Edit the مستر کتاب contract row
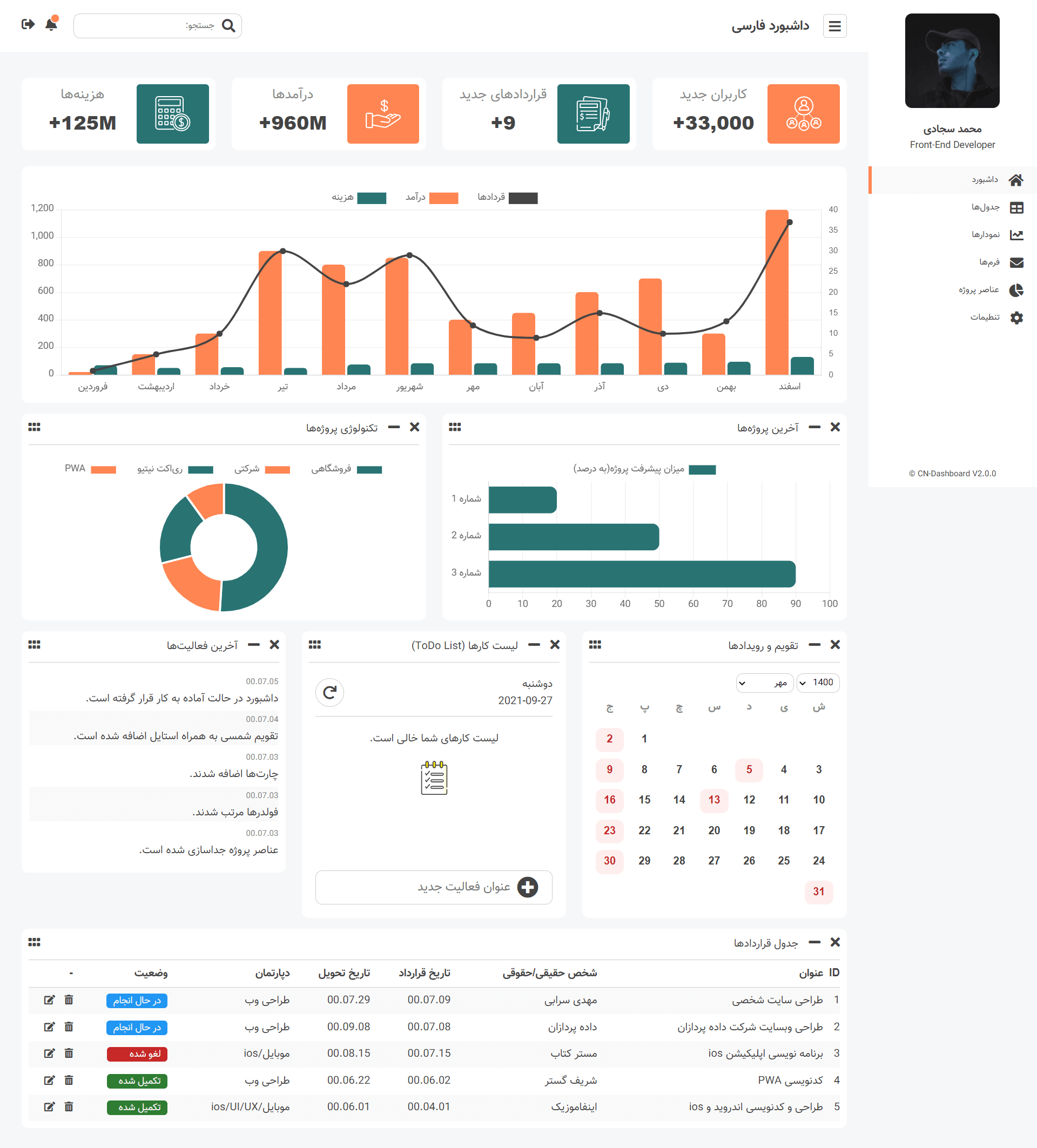The width and height of the screenshot is (1037, 1148). click(x=50, y=1054)
